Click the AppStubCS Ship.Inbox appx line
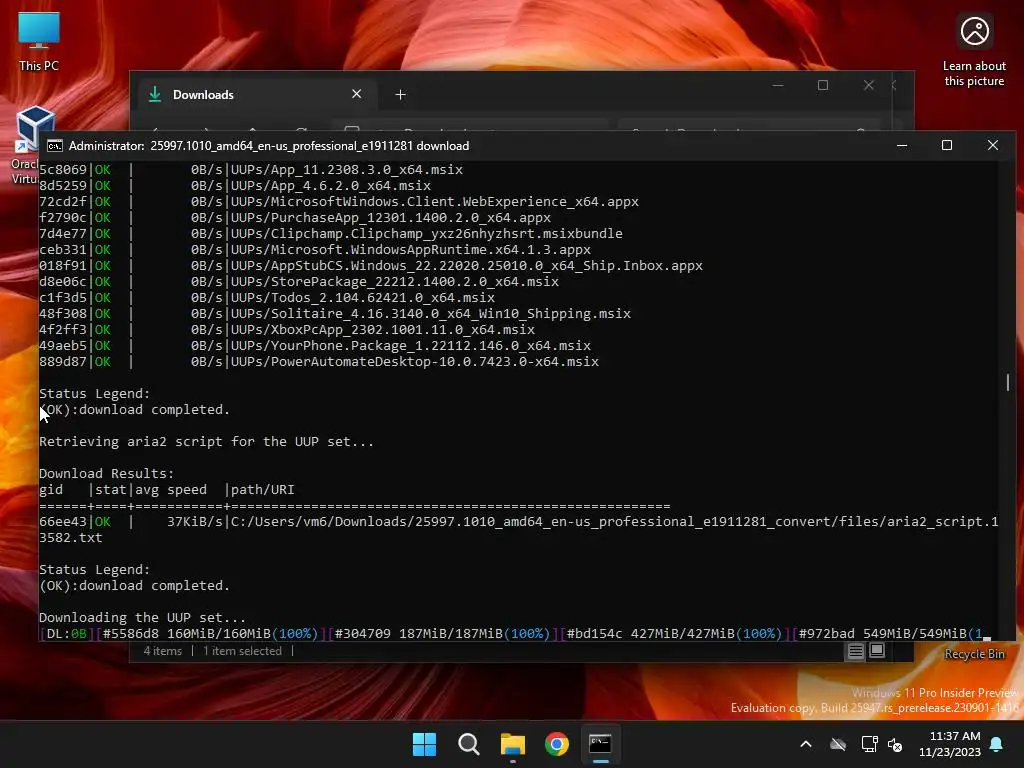1024x768 pixels. [x=371, y=266]
